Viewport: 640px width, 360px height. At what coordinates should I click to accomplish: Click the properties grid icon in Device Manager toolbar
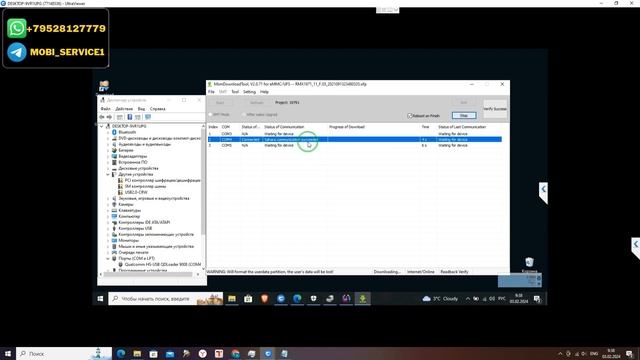pos(120,117)
